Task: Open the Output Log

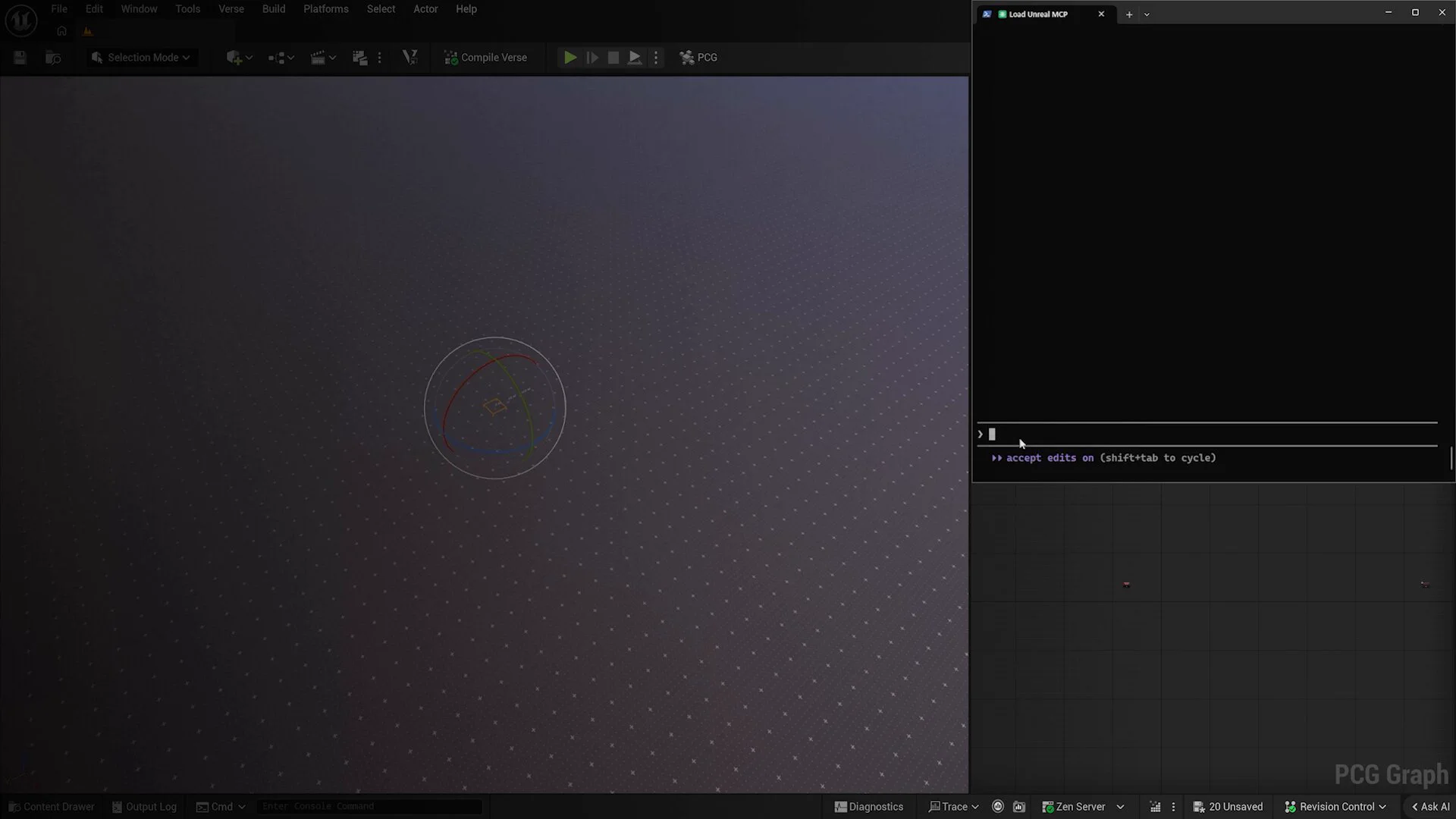Action: point(144,807)
